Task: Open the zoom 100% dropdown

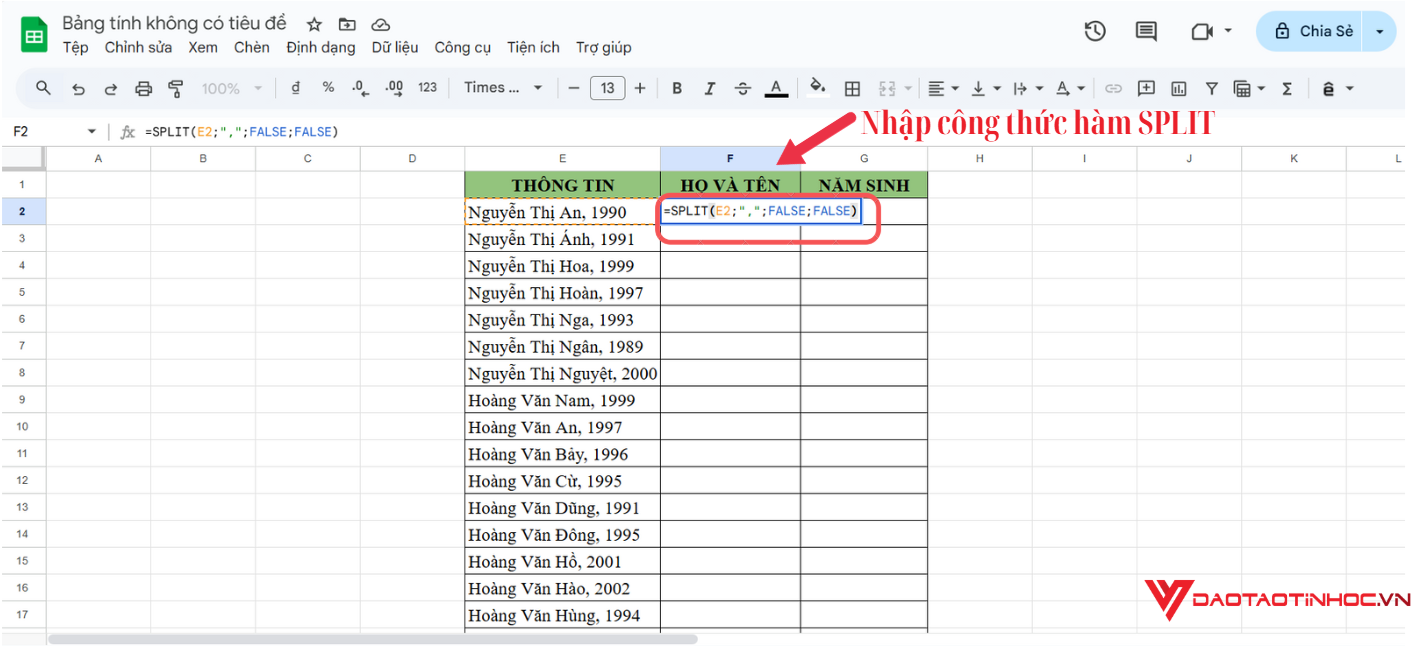Action: pyautogui.click(x=231, y=88)
